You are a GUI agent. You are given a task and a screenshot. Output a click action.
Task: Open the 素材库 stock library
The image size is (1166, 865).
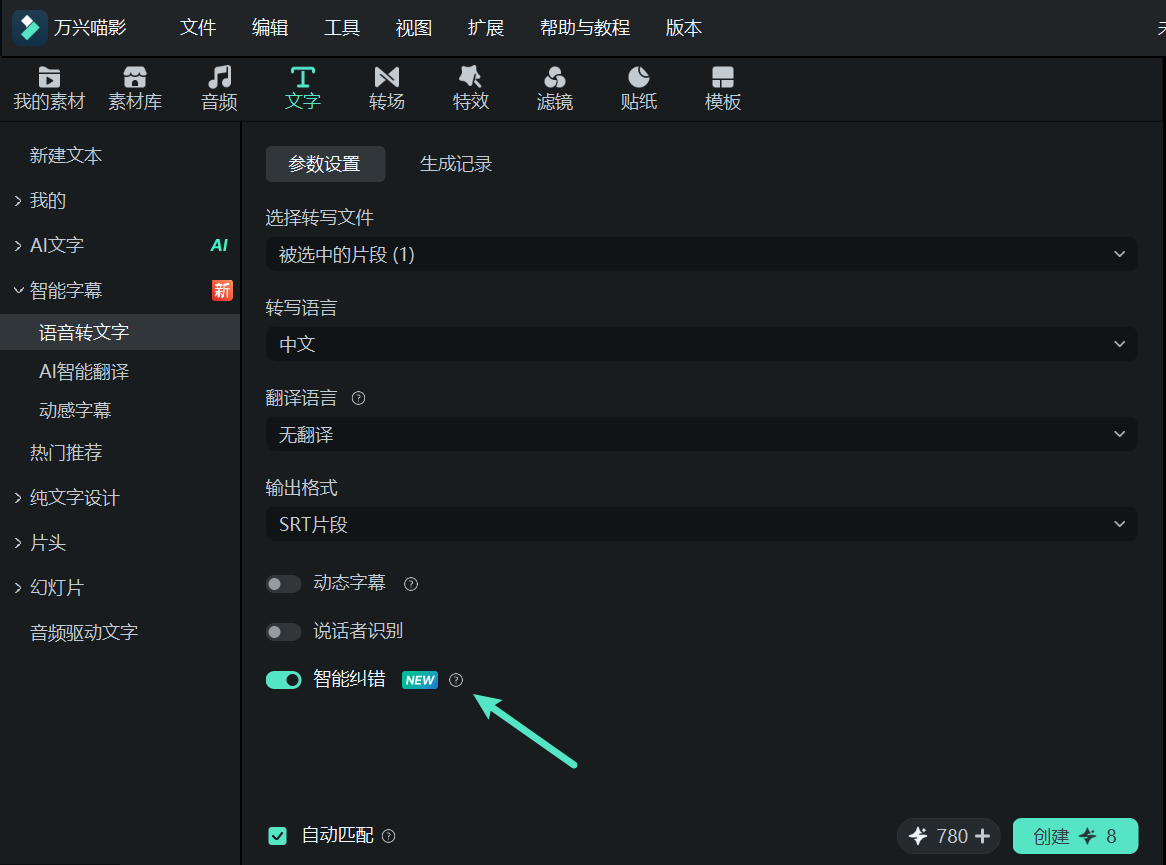[x=135, y=89]
